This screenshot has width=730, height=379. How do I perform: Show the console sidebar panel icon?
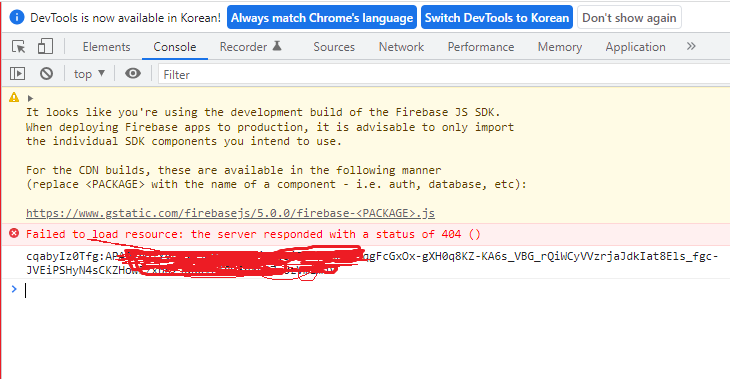(18, 74)
